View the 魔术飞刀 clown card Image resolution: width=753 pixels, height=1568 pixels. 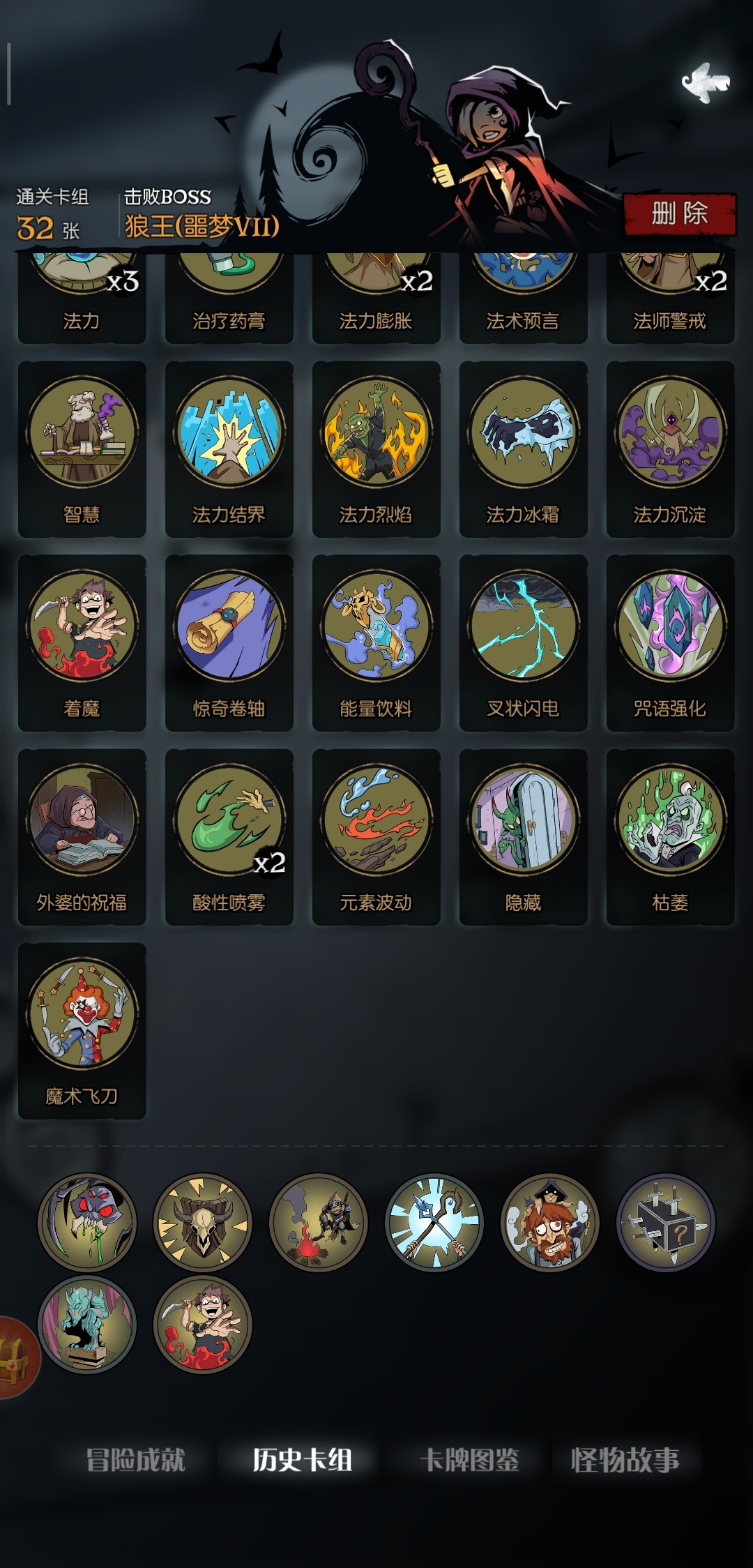(x=82, y=1031)
